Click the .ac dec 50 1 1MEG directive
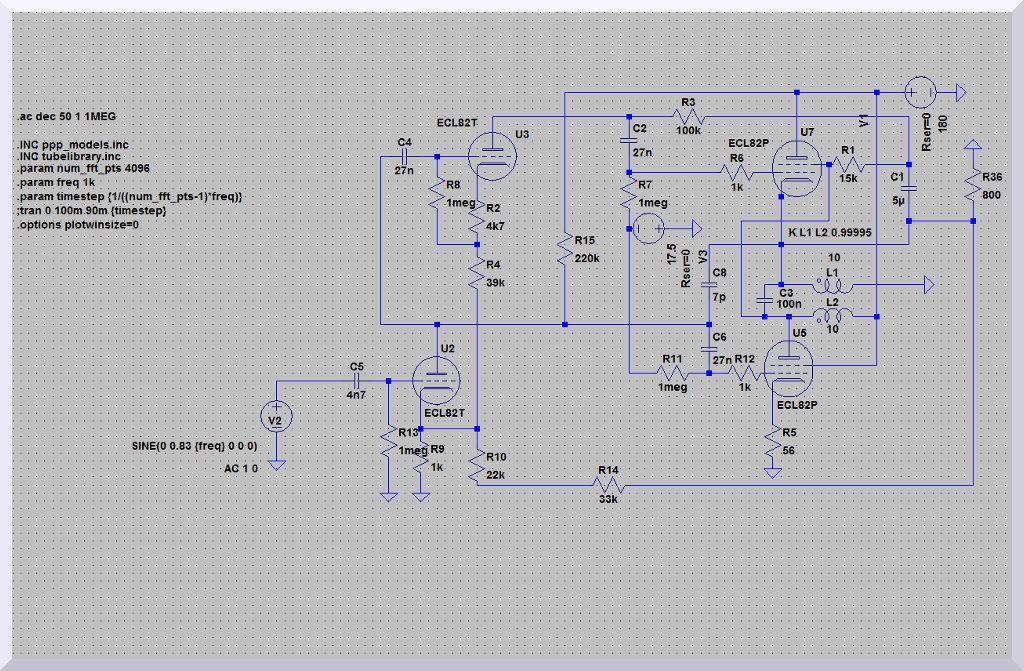 click(x=67, y=117)
